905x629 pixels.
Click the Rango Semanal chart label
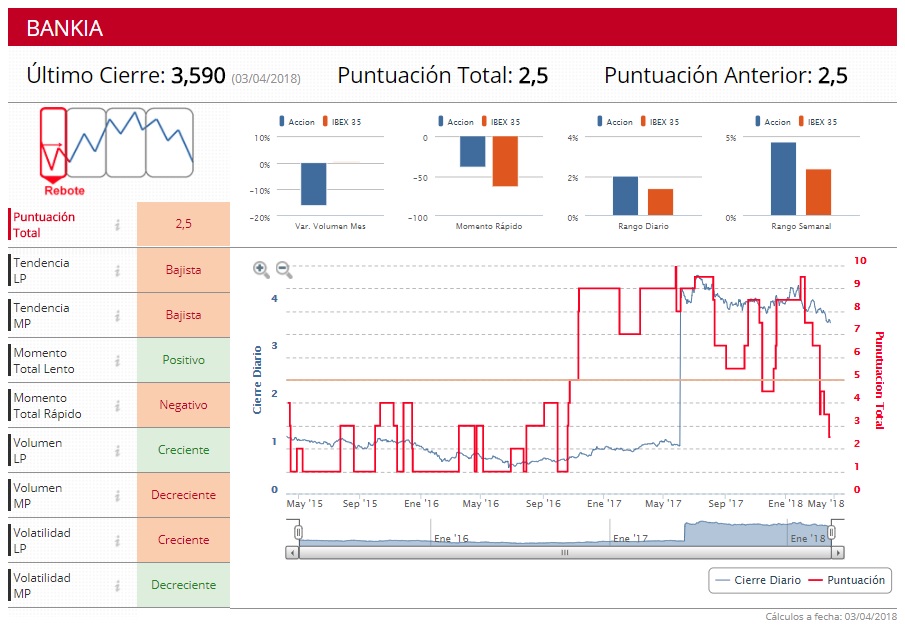tap(801, 226)
